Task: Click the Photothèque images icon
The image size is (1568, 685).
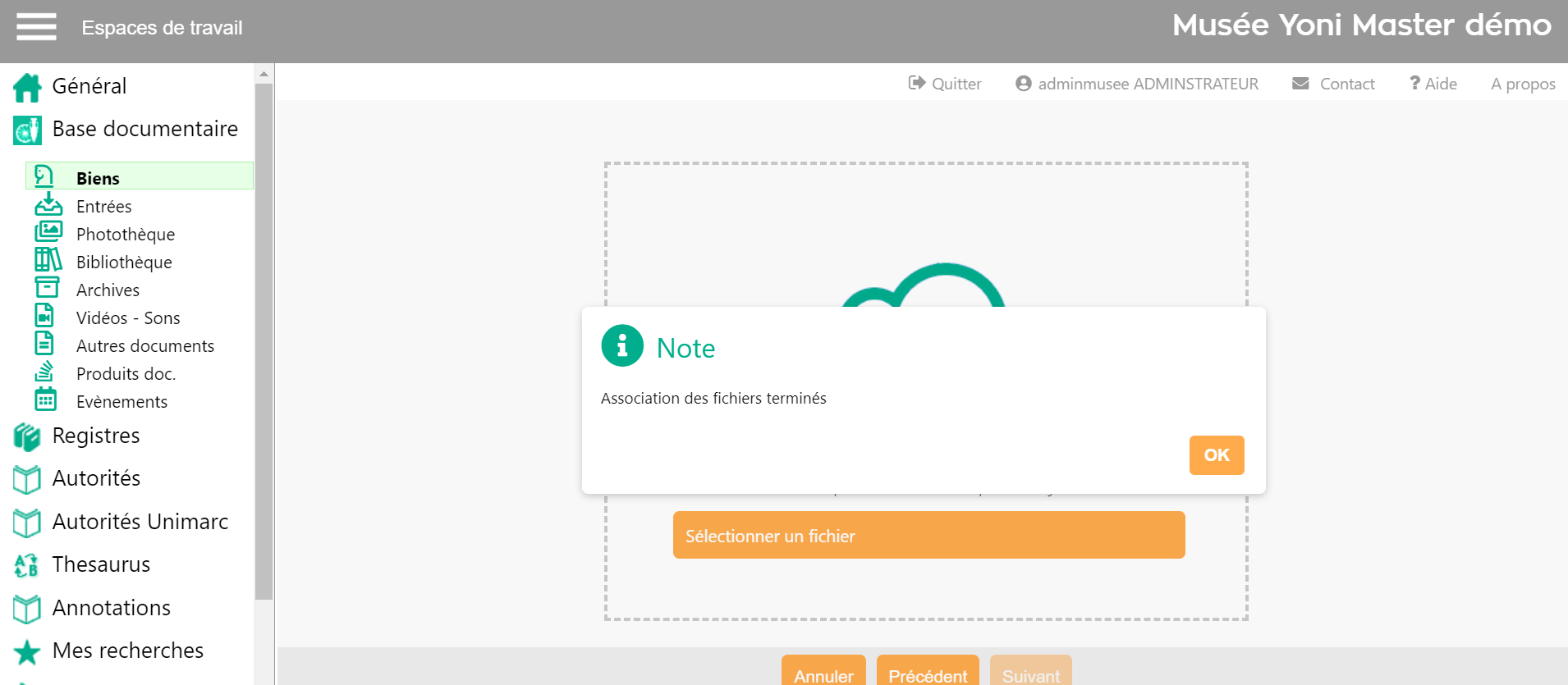Action: click(48, 232)
